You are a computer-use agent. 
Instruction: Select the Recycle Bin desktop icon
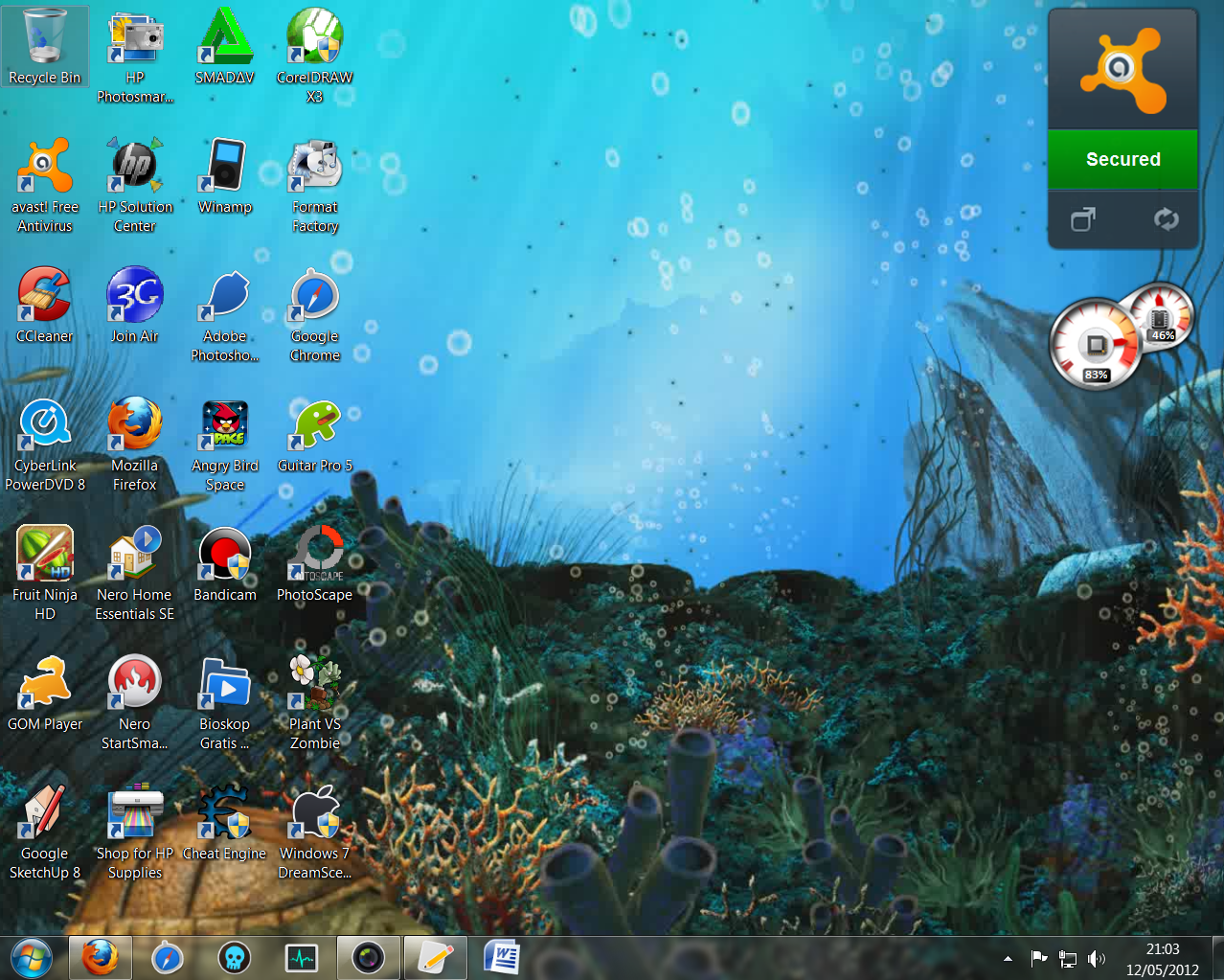click(x=44, y=46)
